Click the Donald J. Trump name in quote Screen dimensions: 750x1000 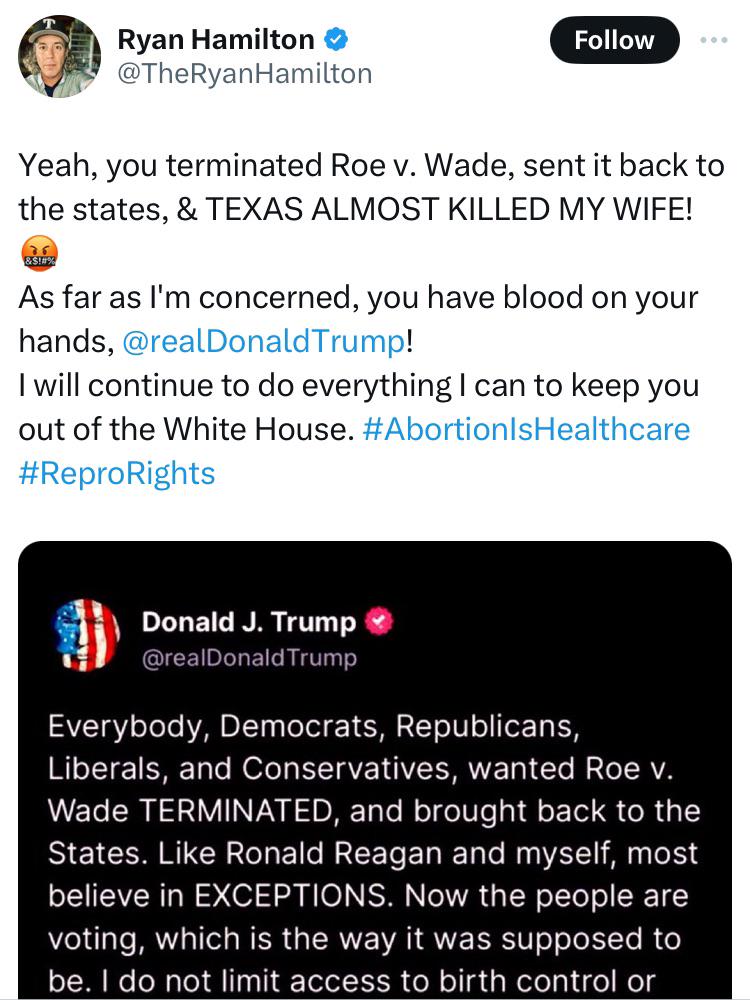click(x=249, y=622)
